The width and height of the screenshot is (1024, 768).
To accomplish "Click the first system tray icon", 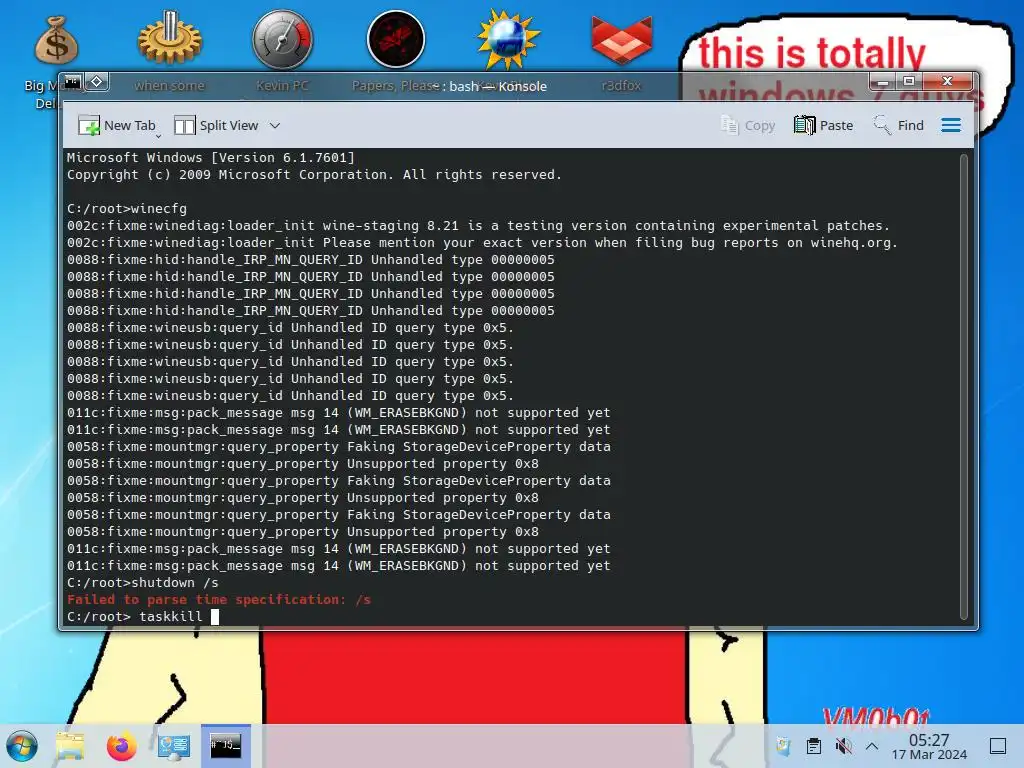I will click(784, 746).
